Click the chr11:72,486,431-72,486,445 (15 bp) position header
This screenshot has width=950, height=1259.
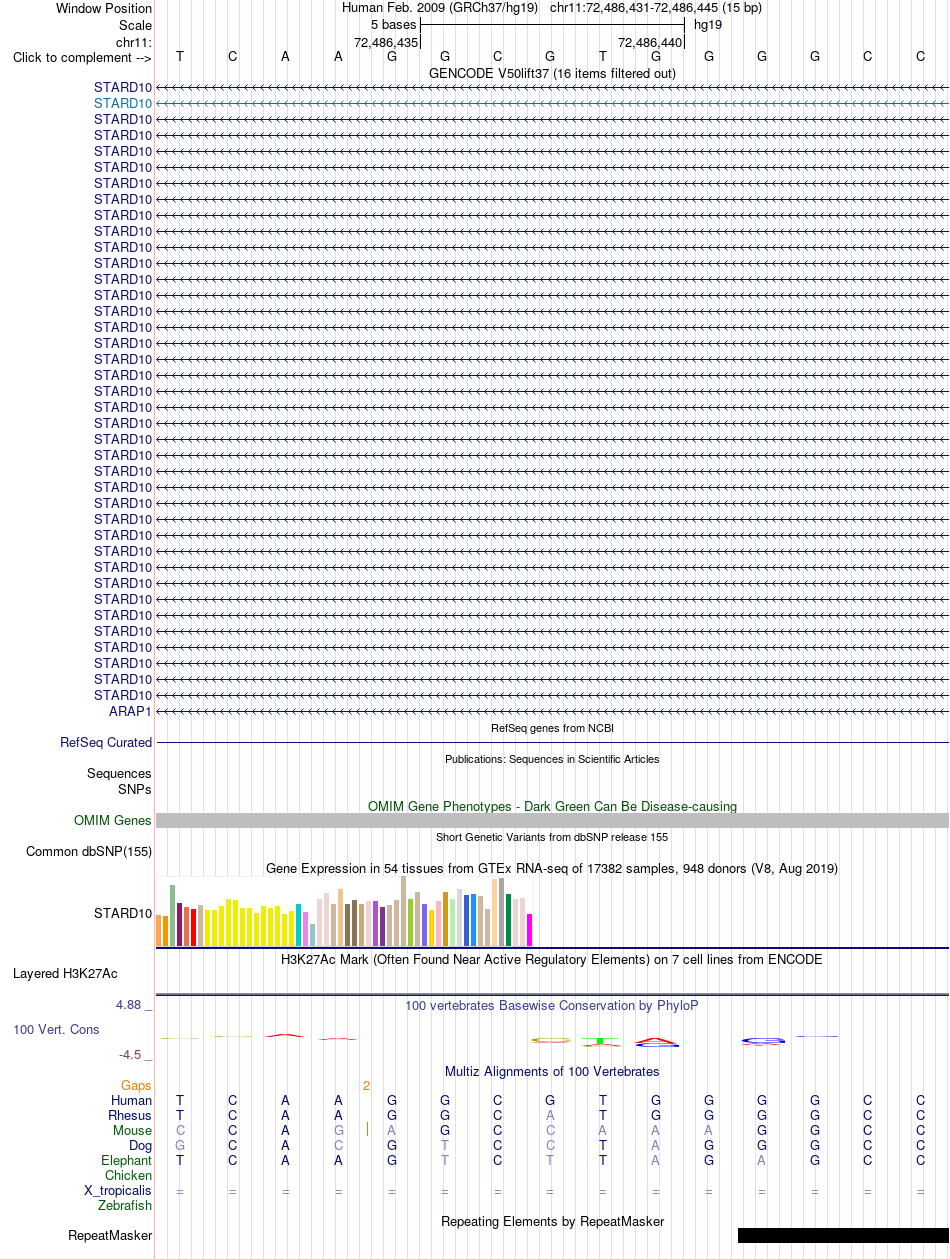(x=656, y=8)
